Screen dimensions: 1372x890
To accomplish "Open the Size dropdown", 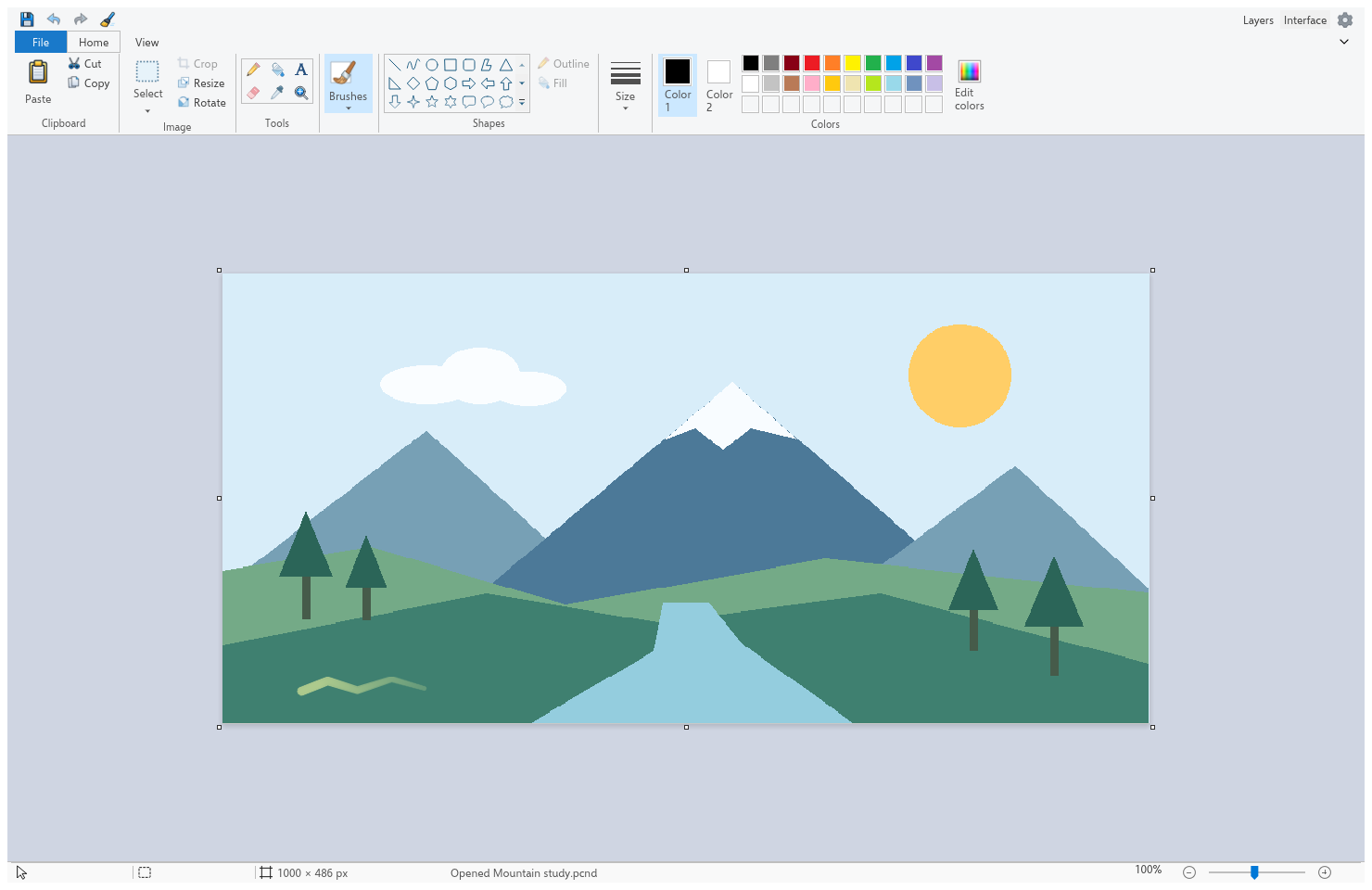I will [626, 85].
